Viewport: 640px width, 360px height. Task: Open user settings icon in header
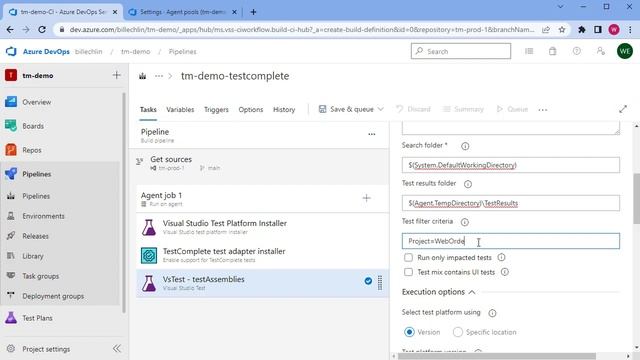coord(600,51)
